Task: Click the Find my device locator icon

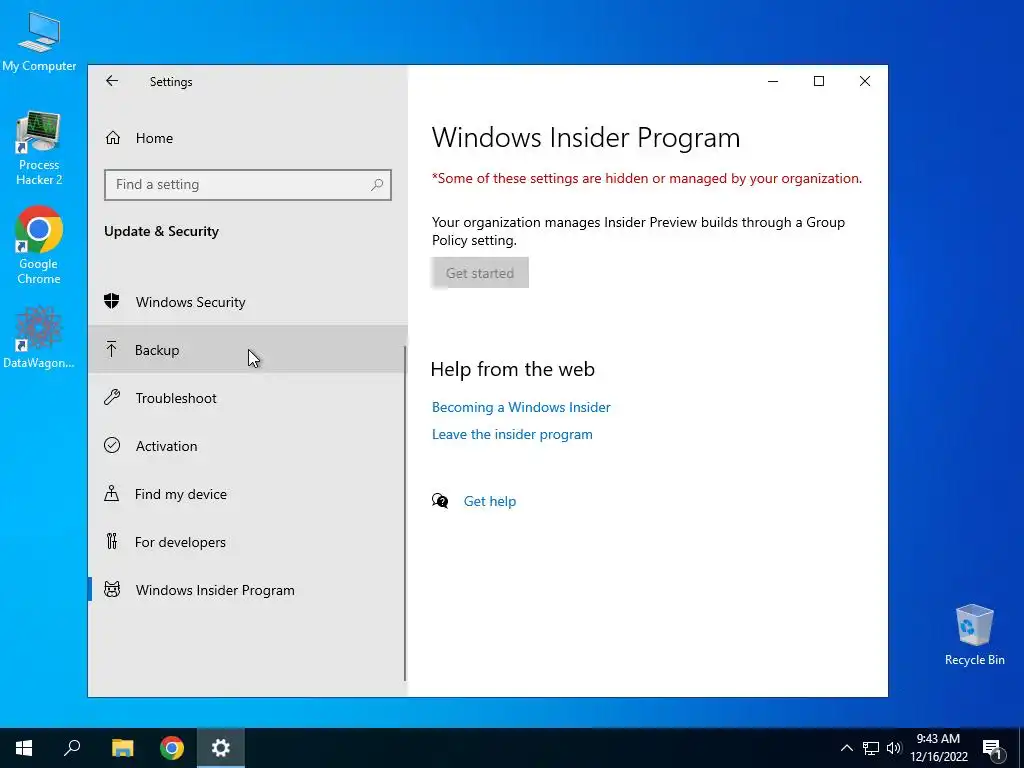Action: click(x=112, y=493)
